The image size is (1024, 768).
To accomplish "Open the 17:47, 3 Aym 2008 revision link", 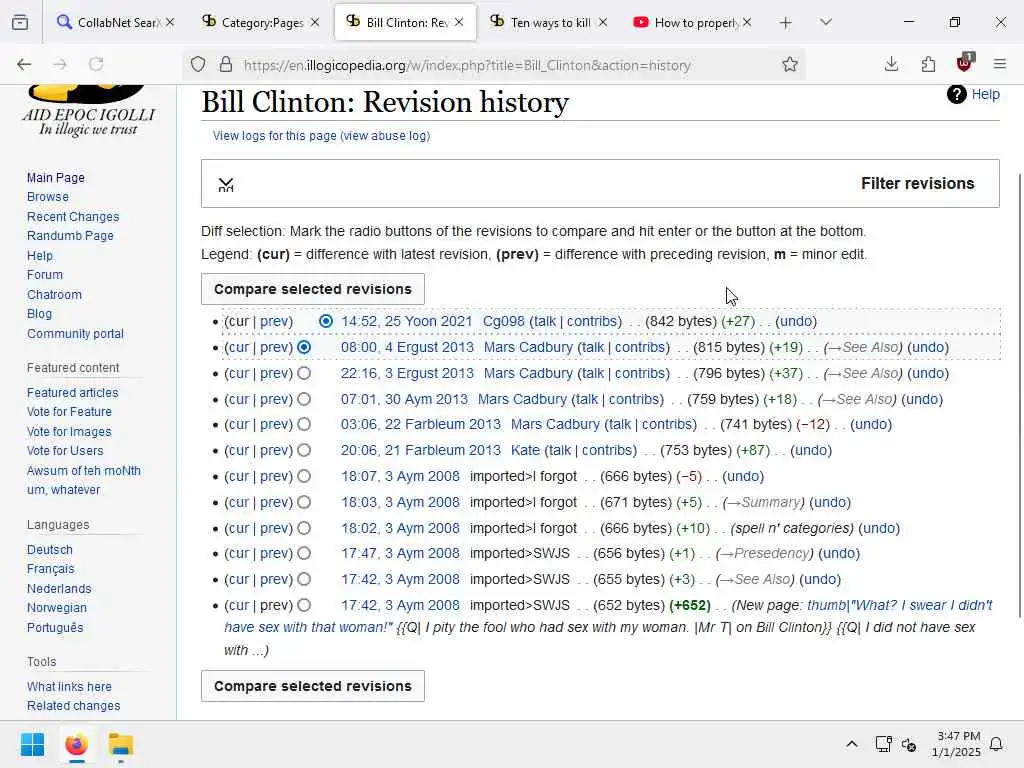I will point(400,554).
